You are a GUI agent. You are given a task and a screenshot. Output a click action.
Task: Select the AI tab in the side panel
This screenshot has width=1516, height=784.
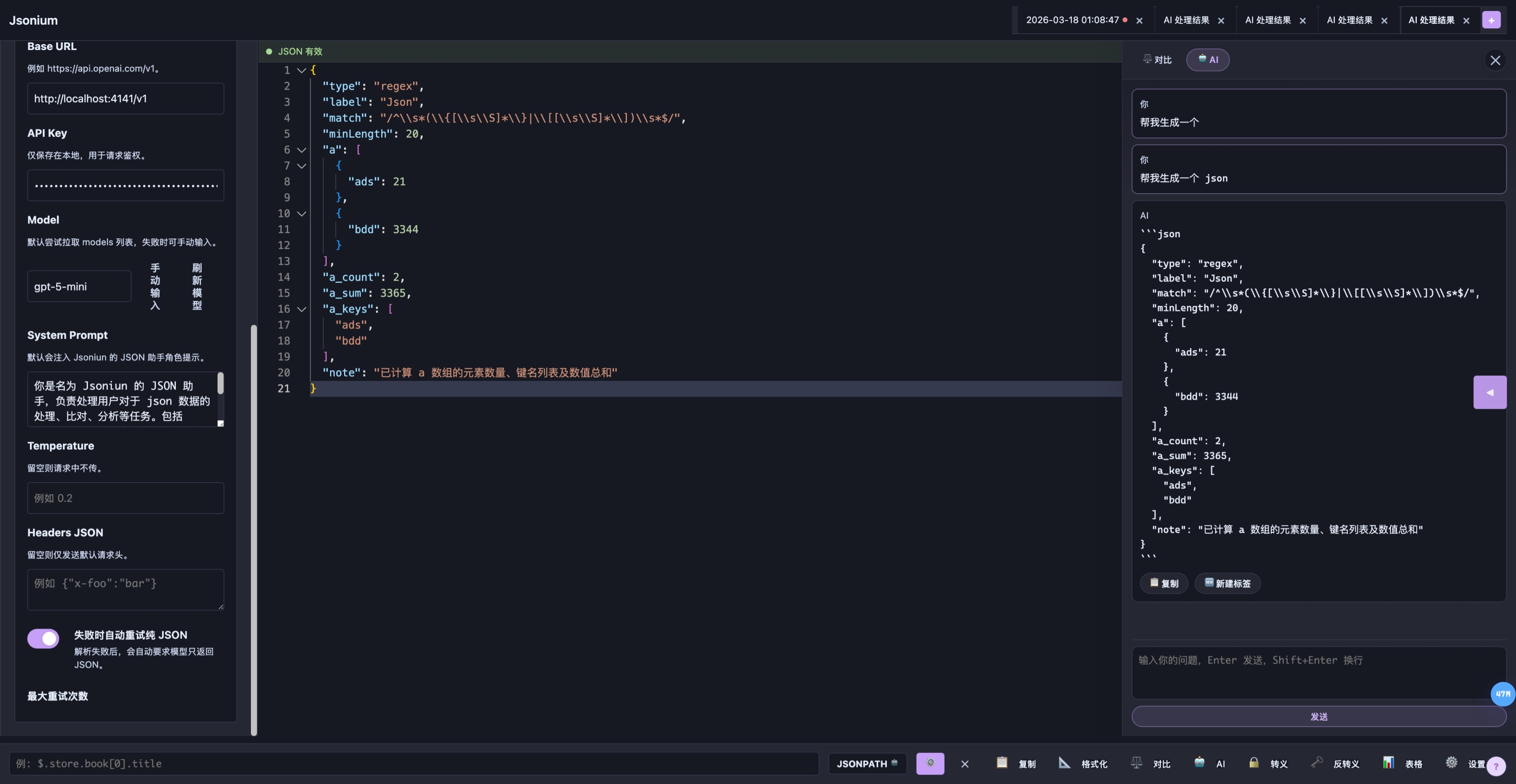1208,60
